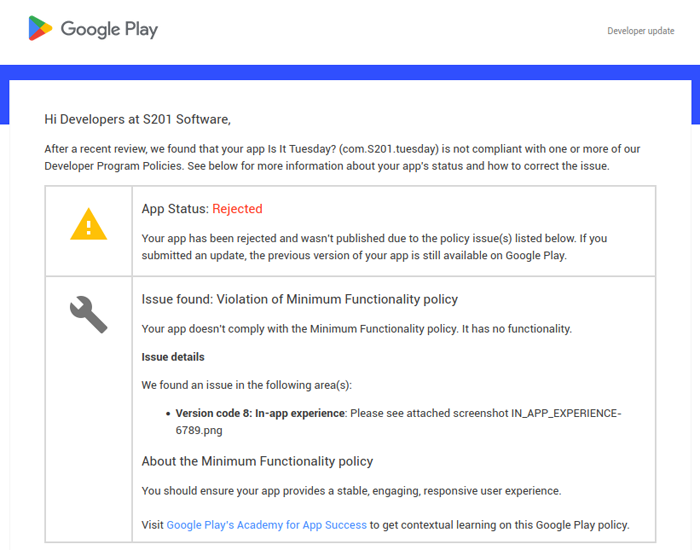Click the '6789.png' filename text
Image resolution: width=700 pixels, height=550 pixels.
[199, 430]
